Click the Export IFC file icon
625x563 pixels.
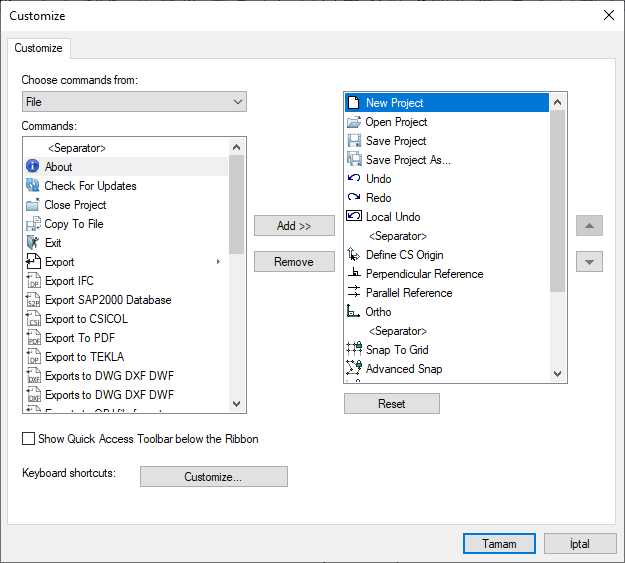coord(32,281)
